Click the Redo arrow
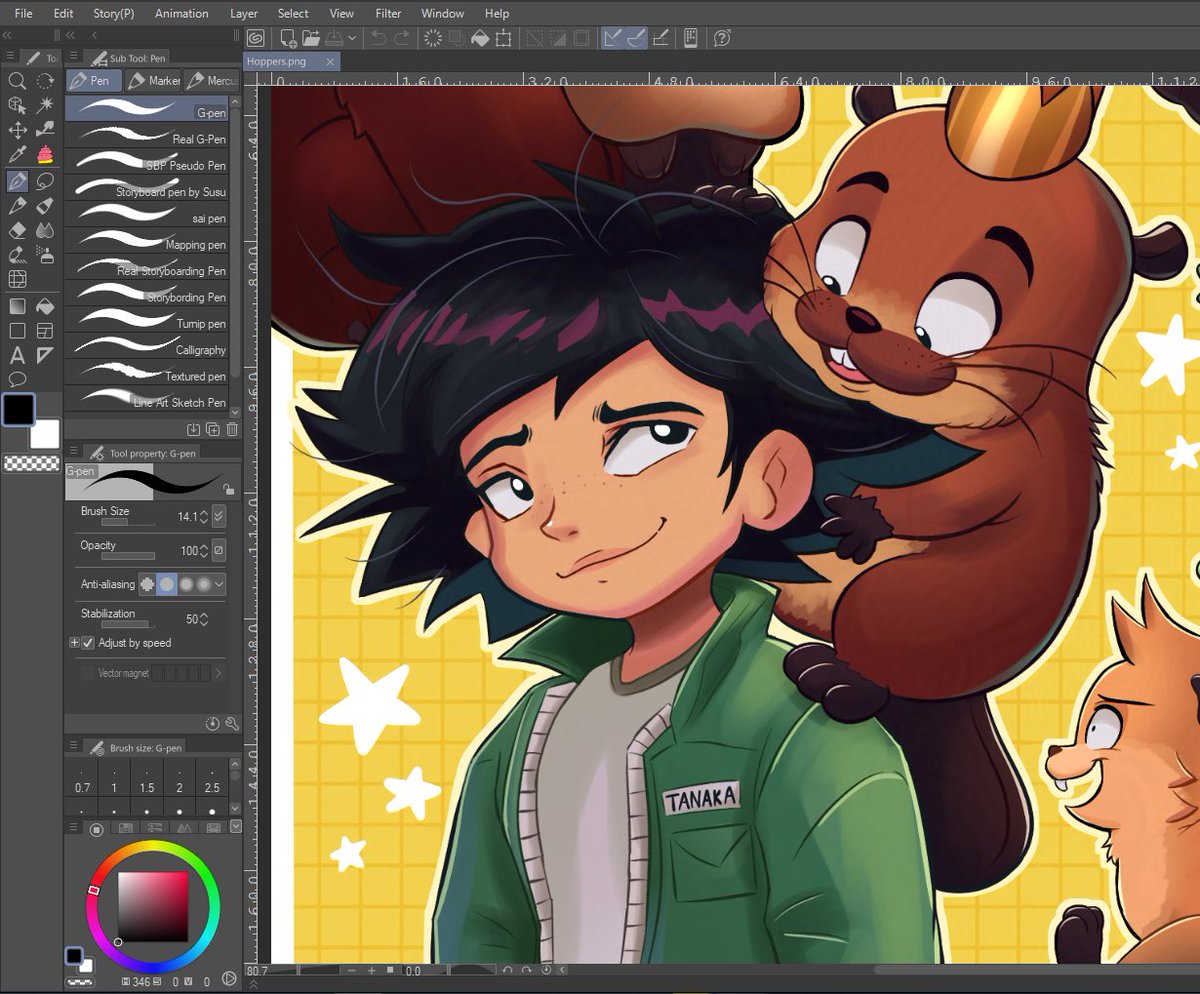The width and height of the screenshot is (1200, 994). point(401,38)
